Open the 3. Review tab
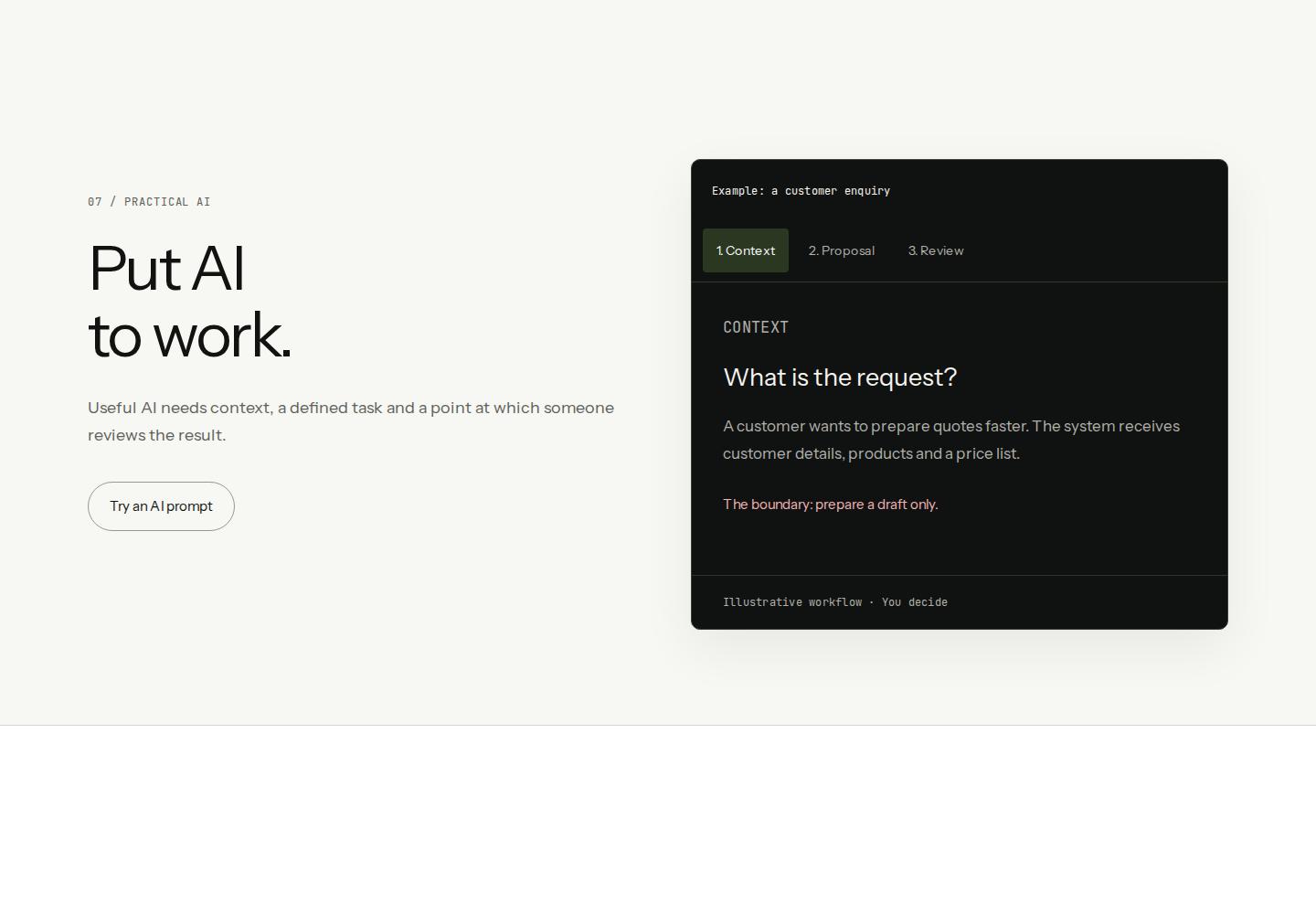 click(x=936, y=250)
